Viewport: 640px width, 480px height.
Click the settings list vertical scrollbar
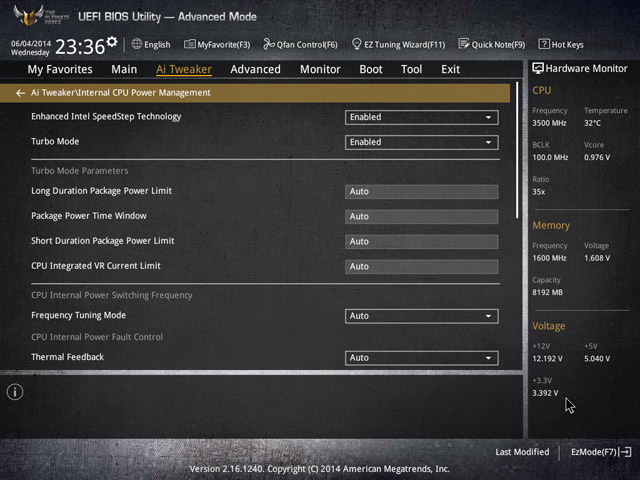[x=517, y=150]
